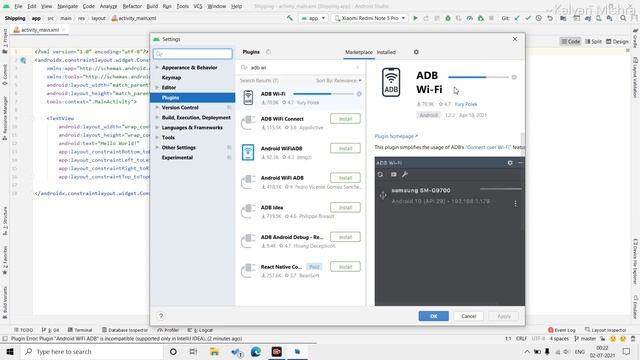
Task: Open the Yury Polek author link in details
Action: coord(466,104)
